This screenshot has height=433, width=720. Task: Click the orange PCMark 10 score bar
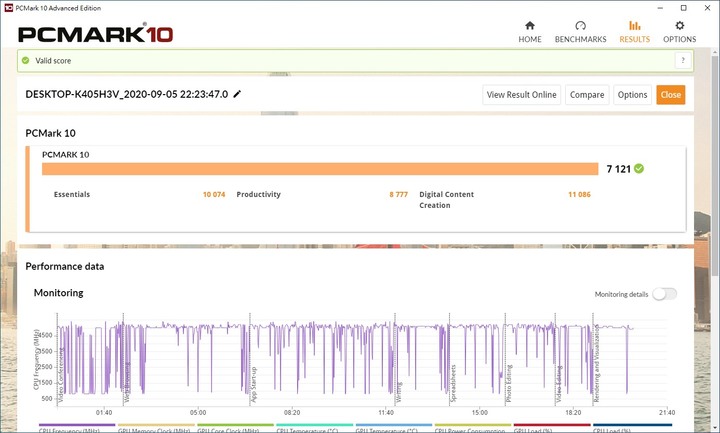pos(320,169)
